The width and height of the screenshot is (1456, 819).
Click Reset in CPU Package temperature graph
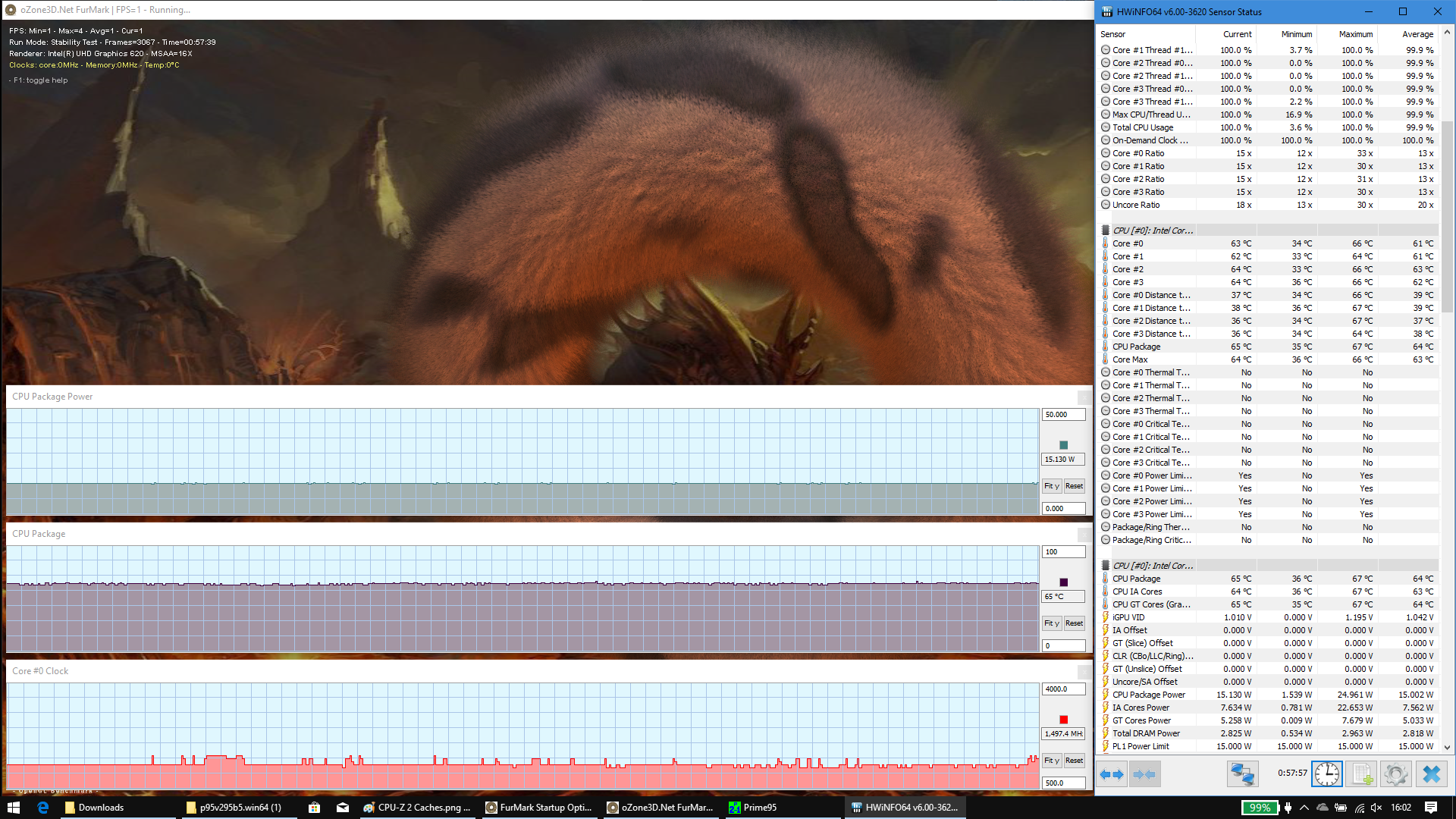coord(1074,623)
